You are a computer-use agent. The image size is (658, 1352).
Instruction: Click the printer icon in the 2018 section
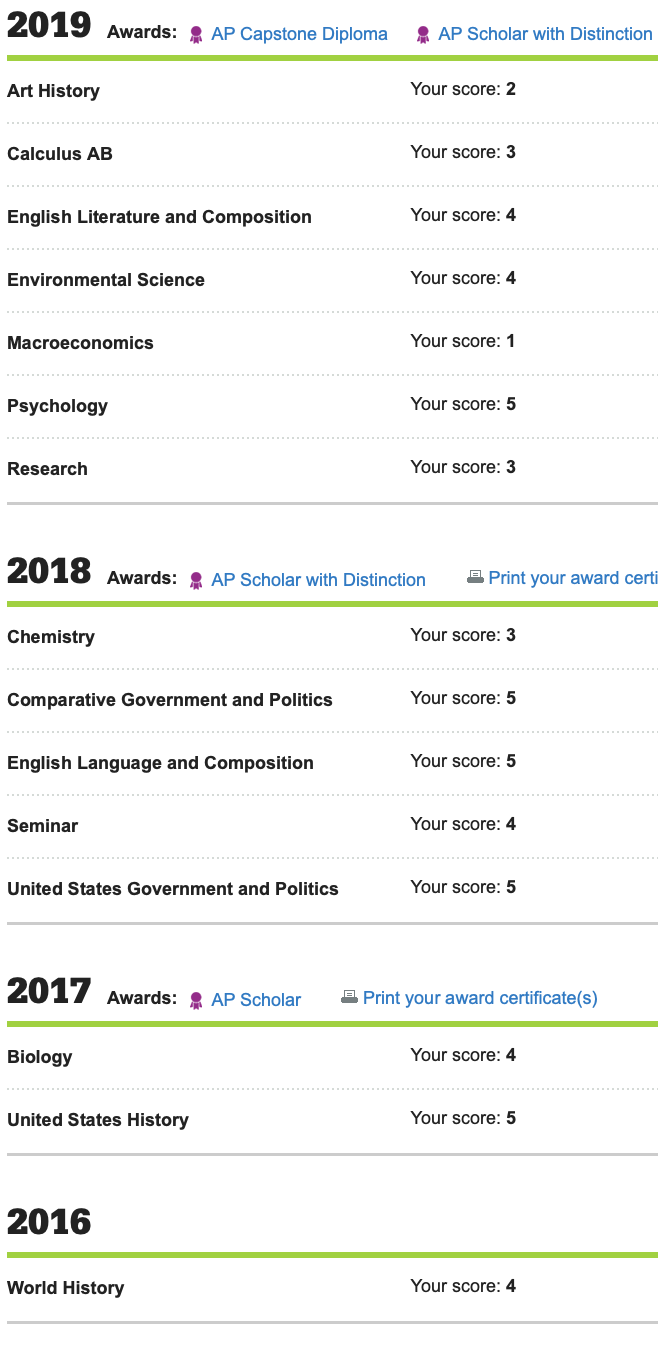475,578
